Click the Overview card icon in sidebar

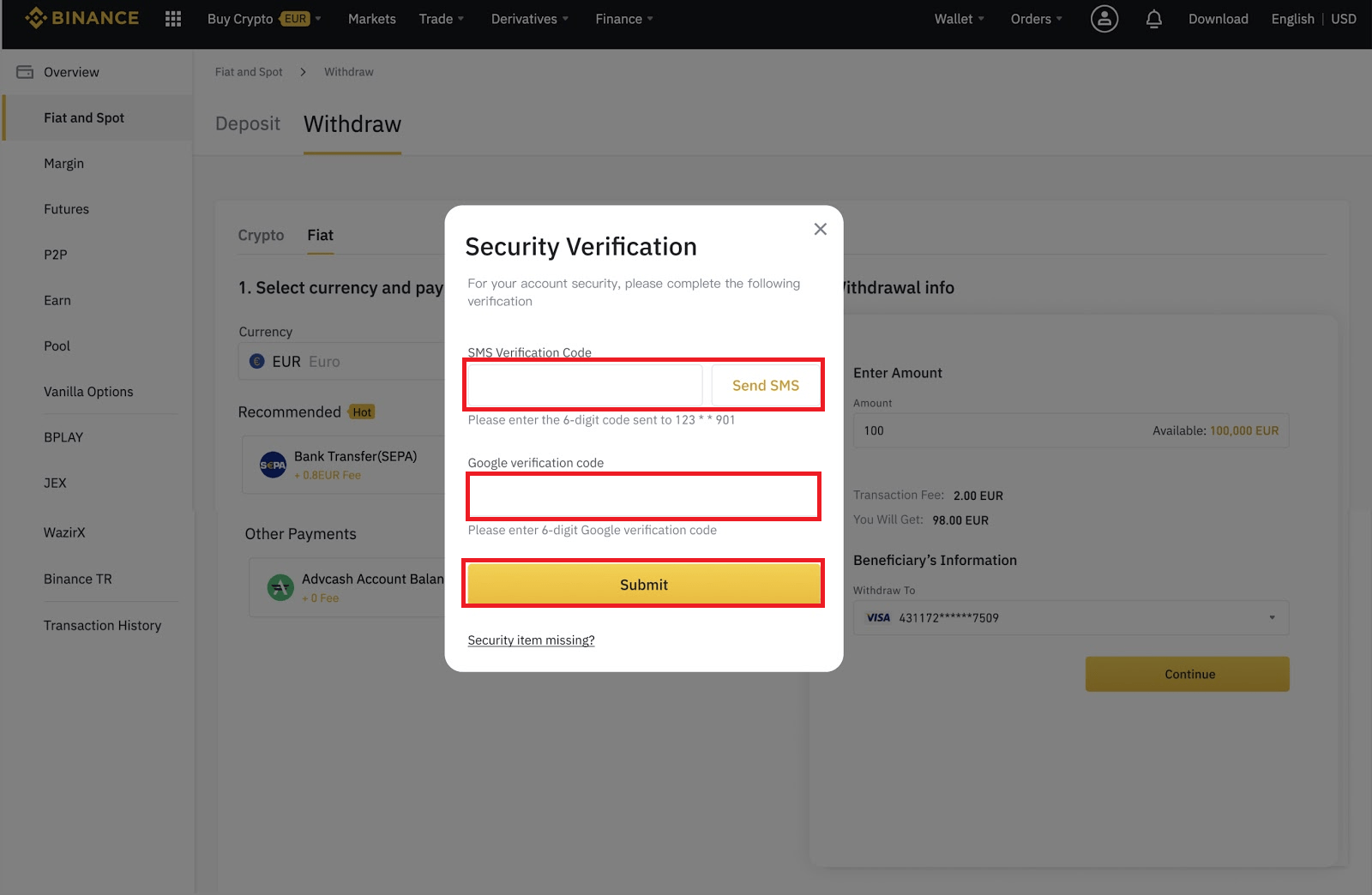(25, 72)
